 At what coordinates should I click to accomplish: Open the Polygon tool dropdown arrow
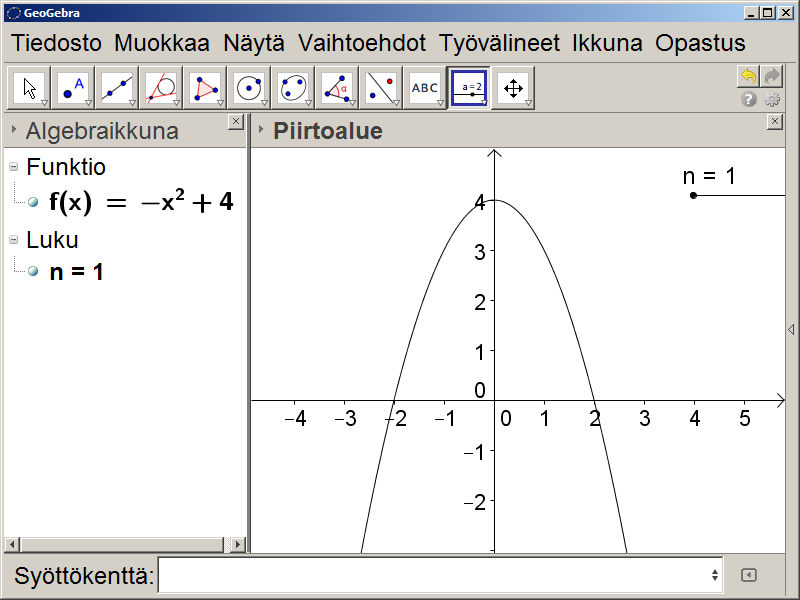[220, 103]
